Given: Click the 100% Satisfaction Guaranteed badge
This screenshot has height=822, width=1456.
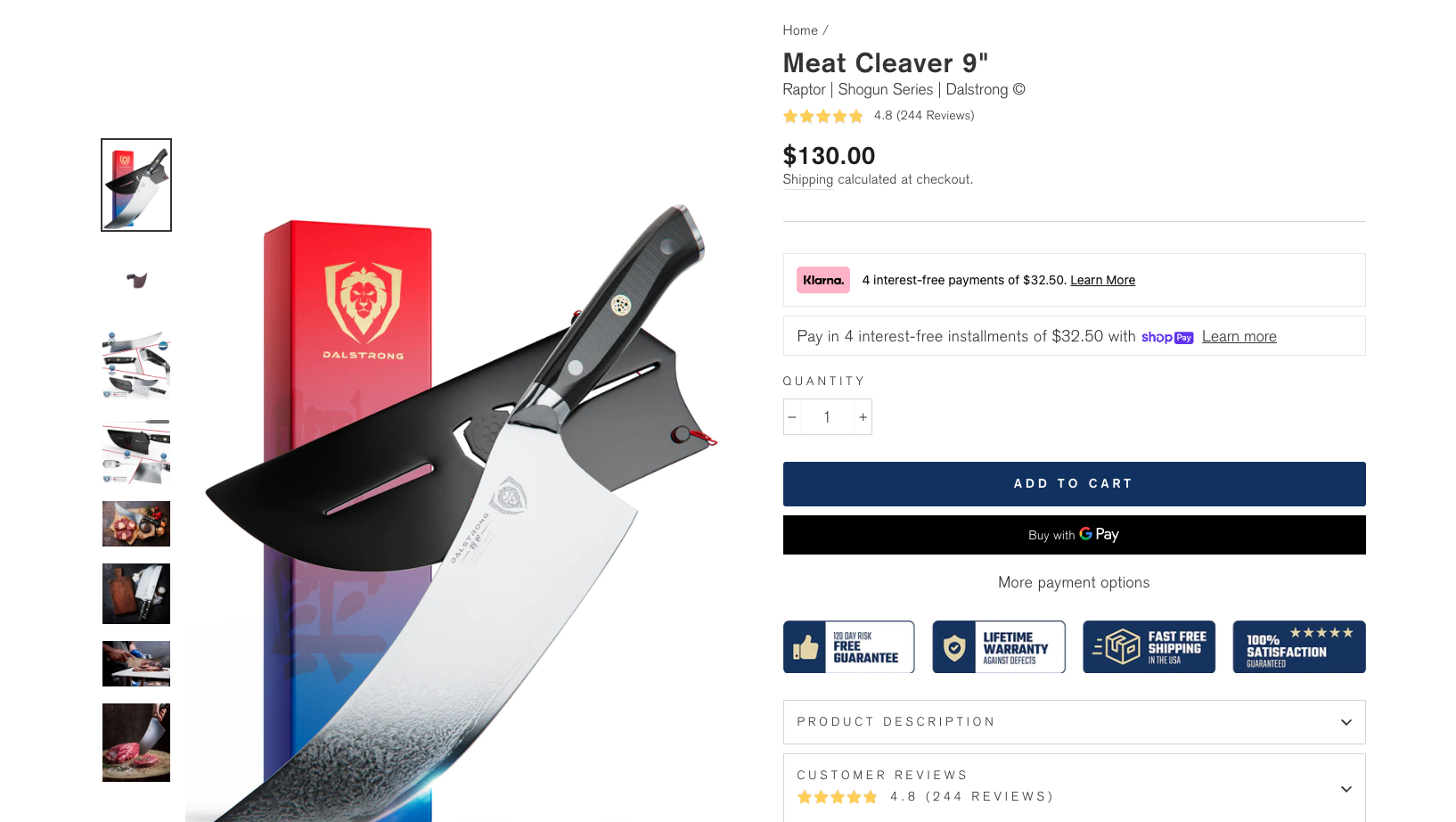Looking at the screenshot, I should 1298,647.
